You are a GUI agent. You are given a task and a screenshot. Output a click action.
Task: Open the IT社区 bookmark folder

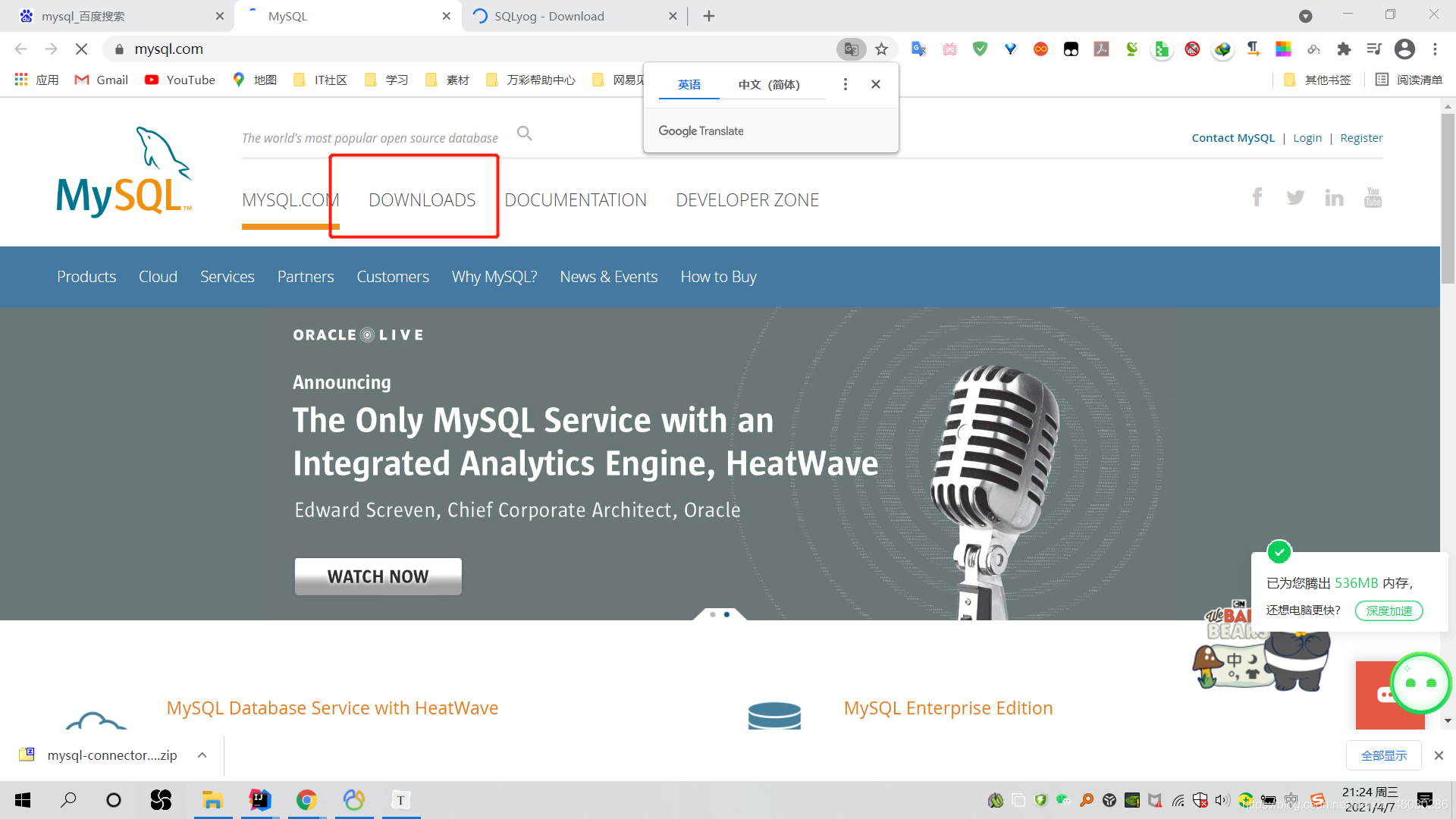(x=320, y=80)
